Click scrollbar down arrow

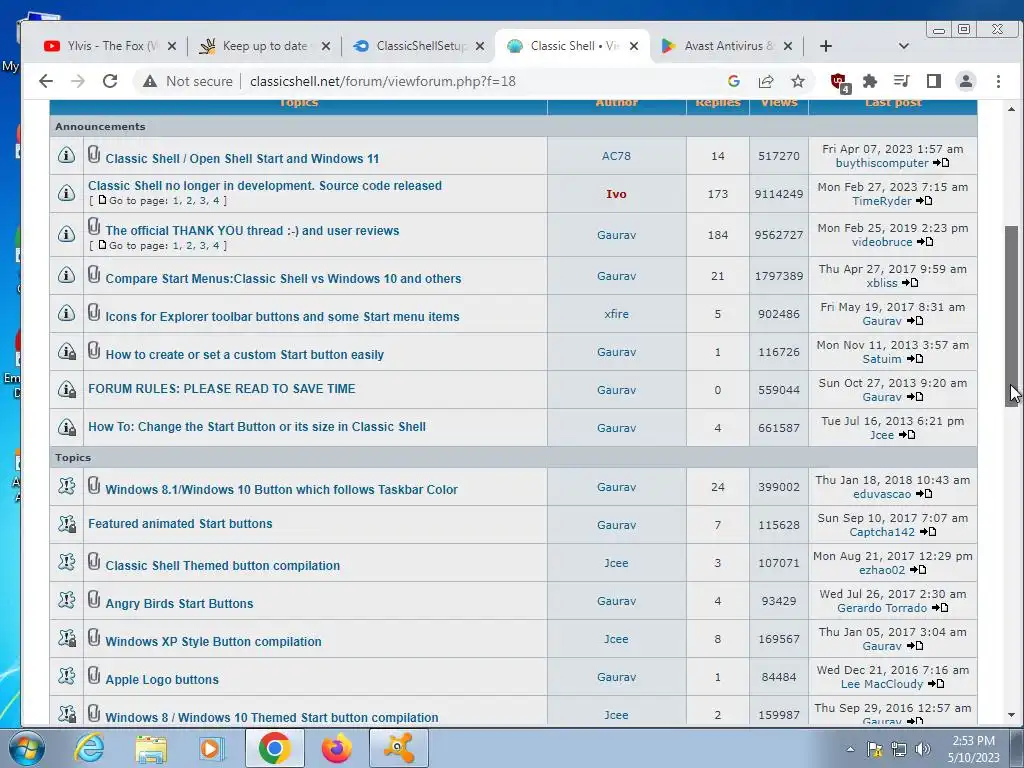(1011, 715)
